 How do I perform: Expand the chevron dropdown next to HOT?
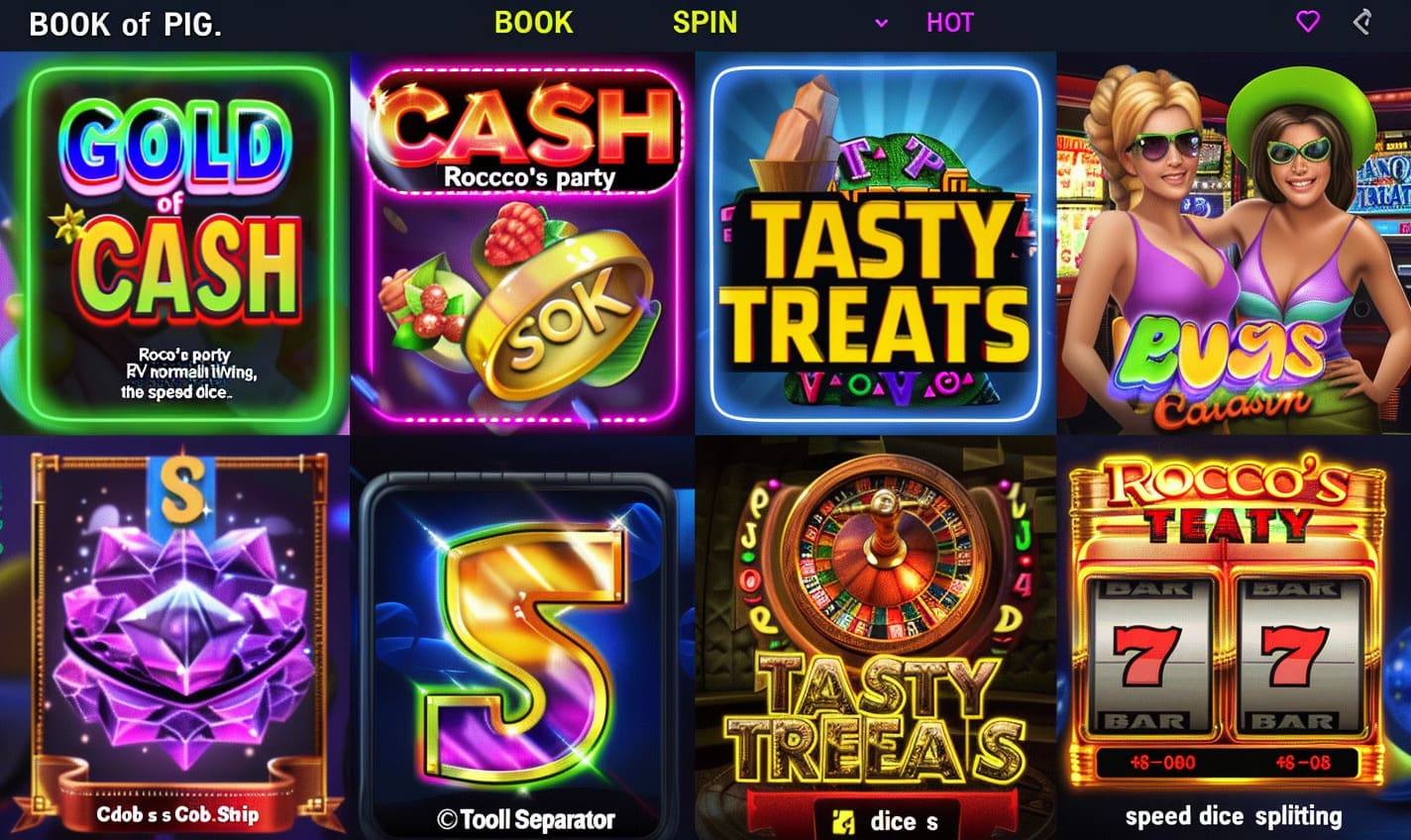(881, 23)
